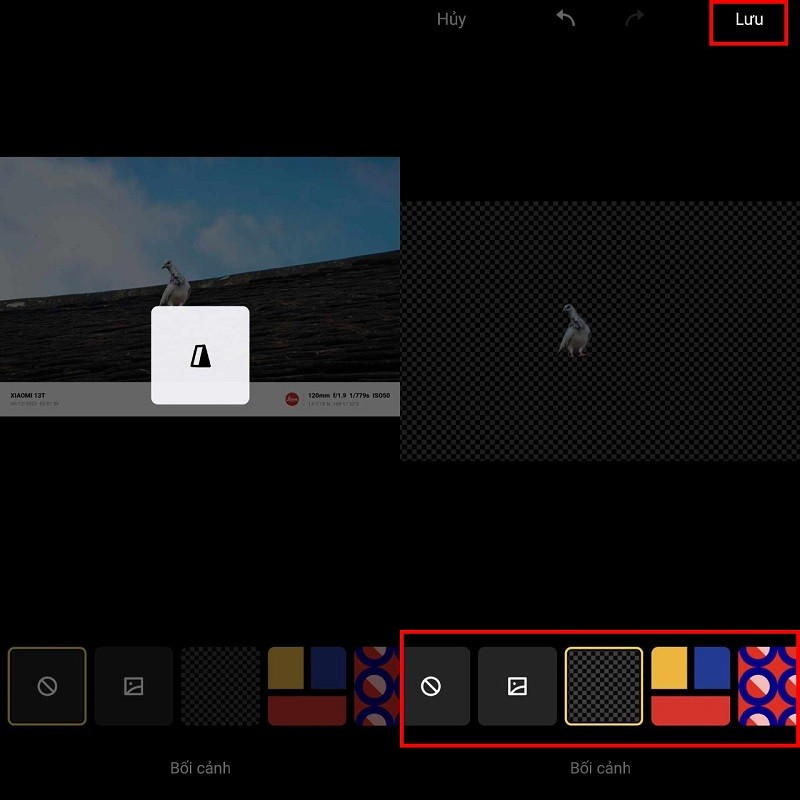Viewport: 800px width, 800px height.
Task: Click the undo arrow icon
Action: [x=566, y=19]
